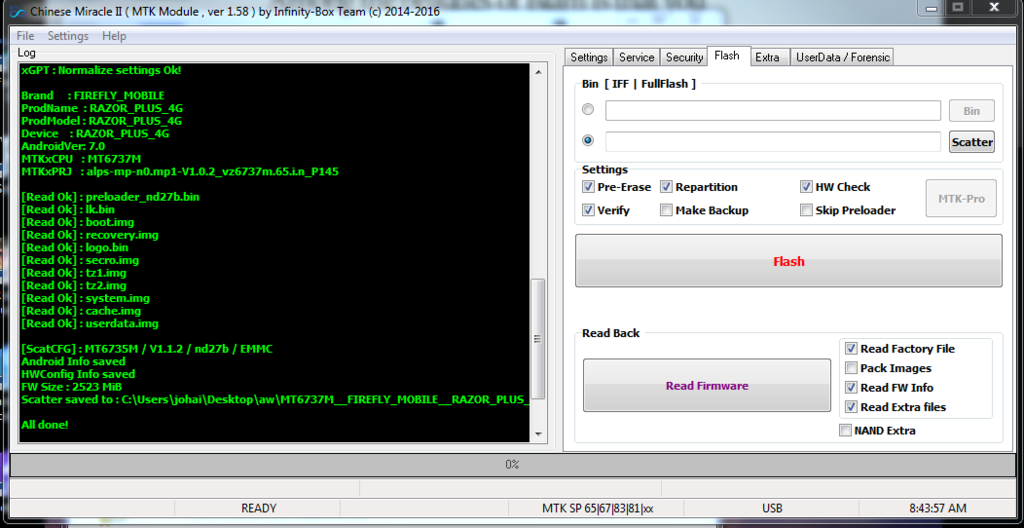This screenshot has height=528, width=1024.
Task: Select the Bin file radio button
Action: point(588,110)
